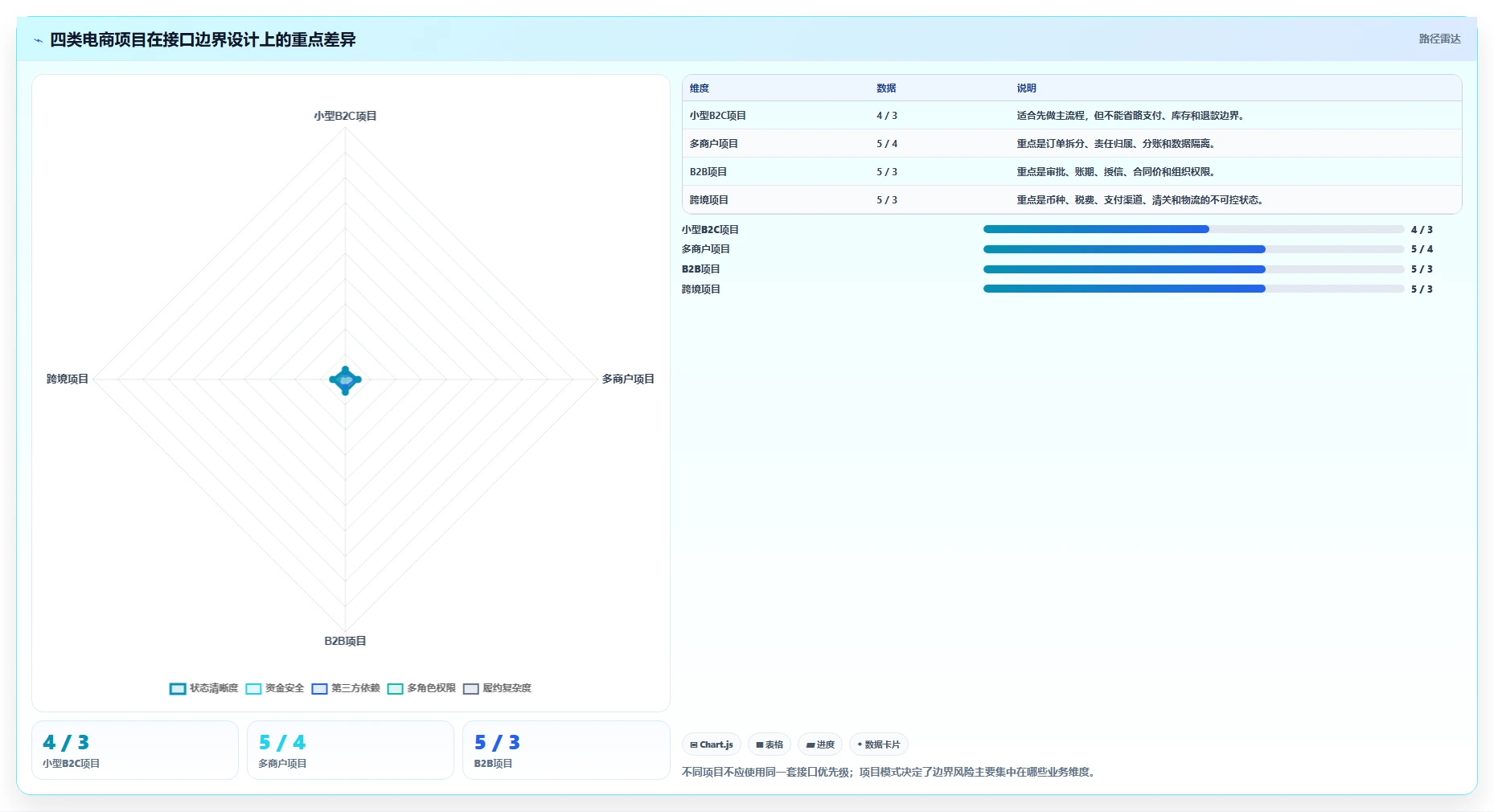The height and width of the screenshot is (812, 1494).
Task: Select the 维度 column header
Action: tap(700, 88)
